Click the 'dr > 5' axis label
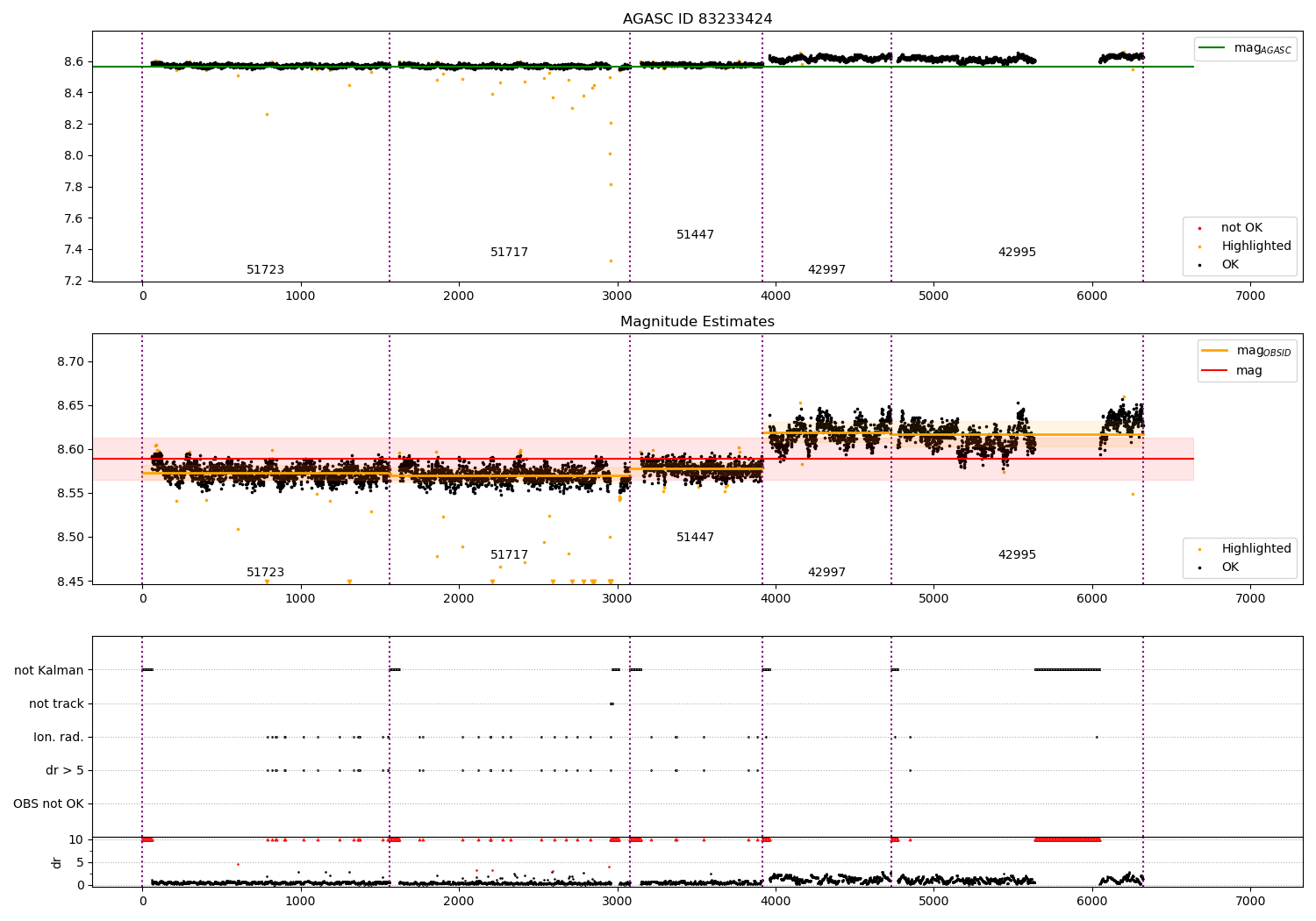This screenshot has height=921, width=1316. [65, 771]
